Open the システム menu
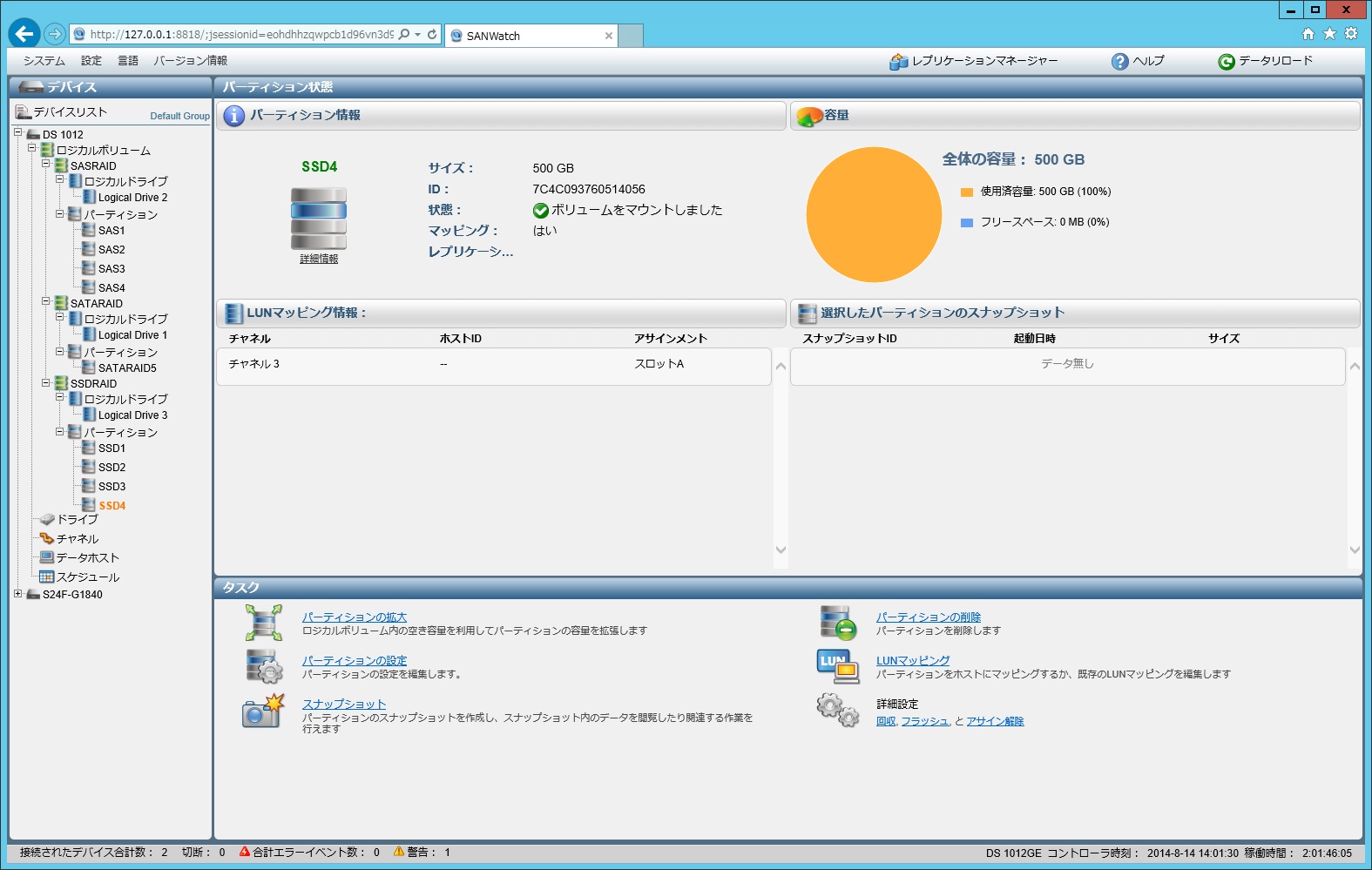The image size is (1372, 870). 44,61
